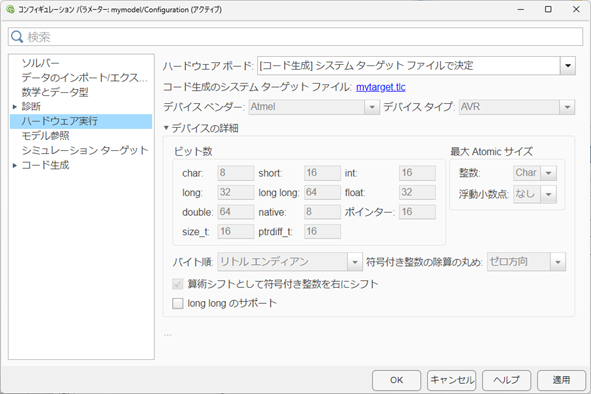591x394 pixels.
Task: Click the MATLAB app icon in title bar
Action: pos(10,9)
